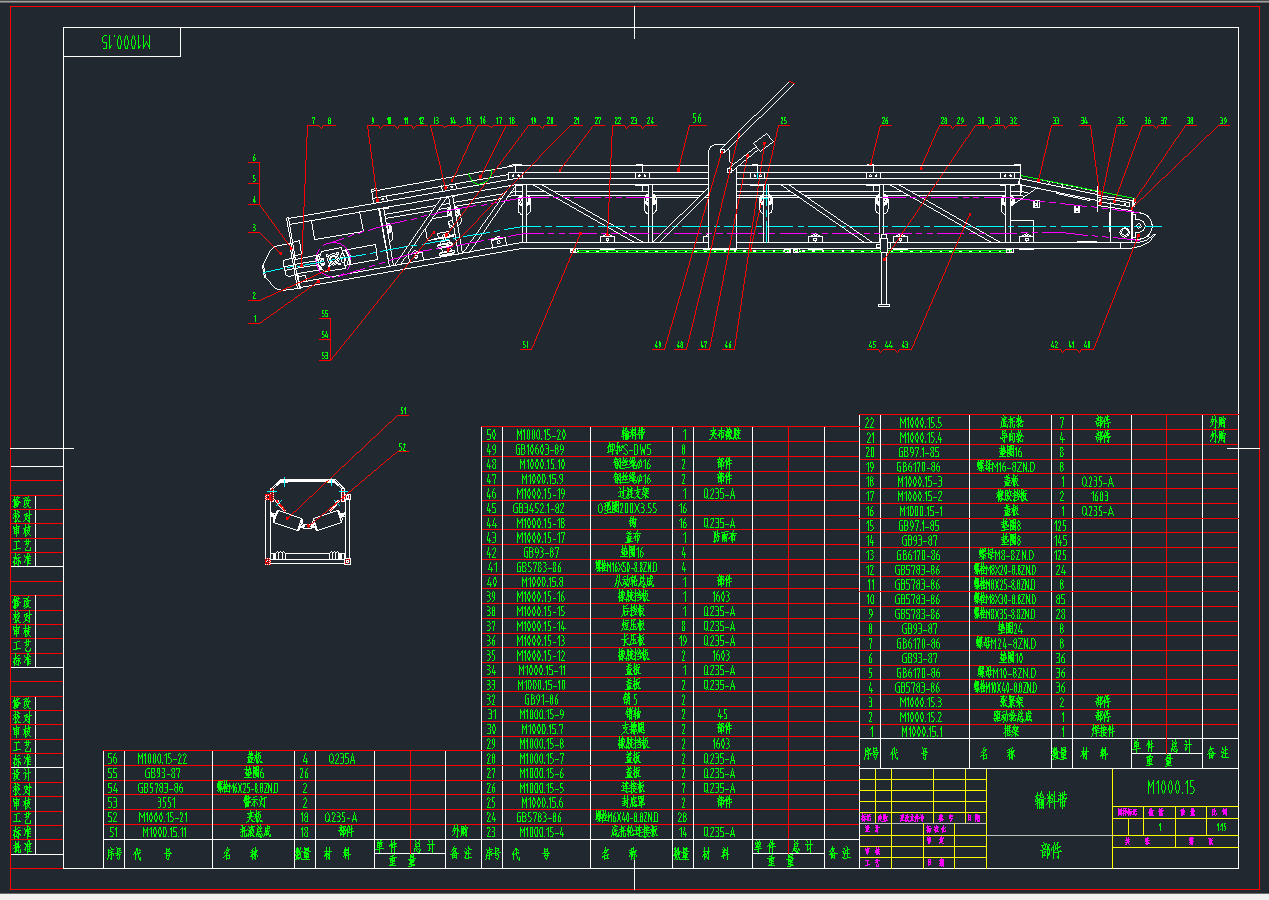This screenshot has width=1269, height=900.
Task: Click M1000.15-21 in row 52
Action: point(162,817)
